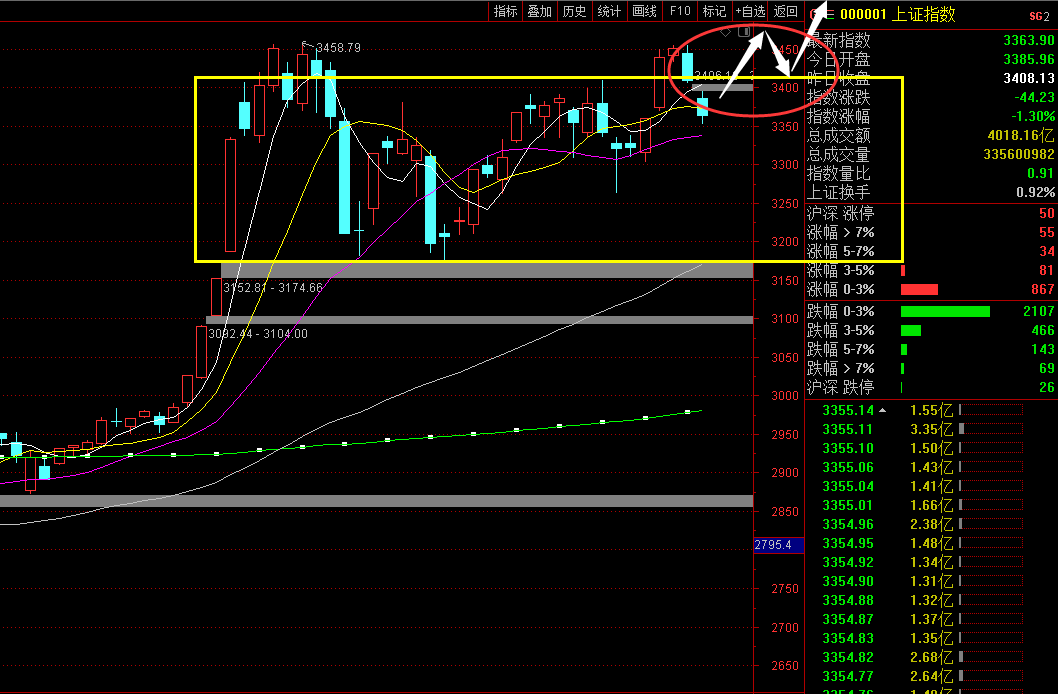The height and width of the screenshot is (694, 1058).
Task: Select the percentage change -1.30%
Action: click(1033, 116)
